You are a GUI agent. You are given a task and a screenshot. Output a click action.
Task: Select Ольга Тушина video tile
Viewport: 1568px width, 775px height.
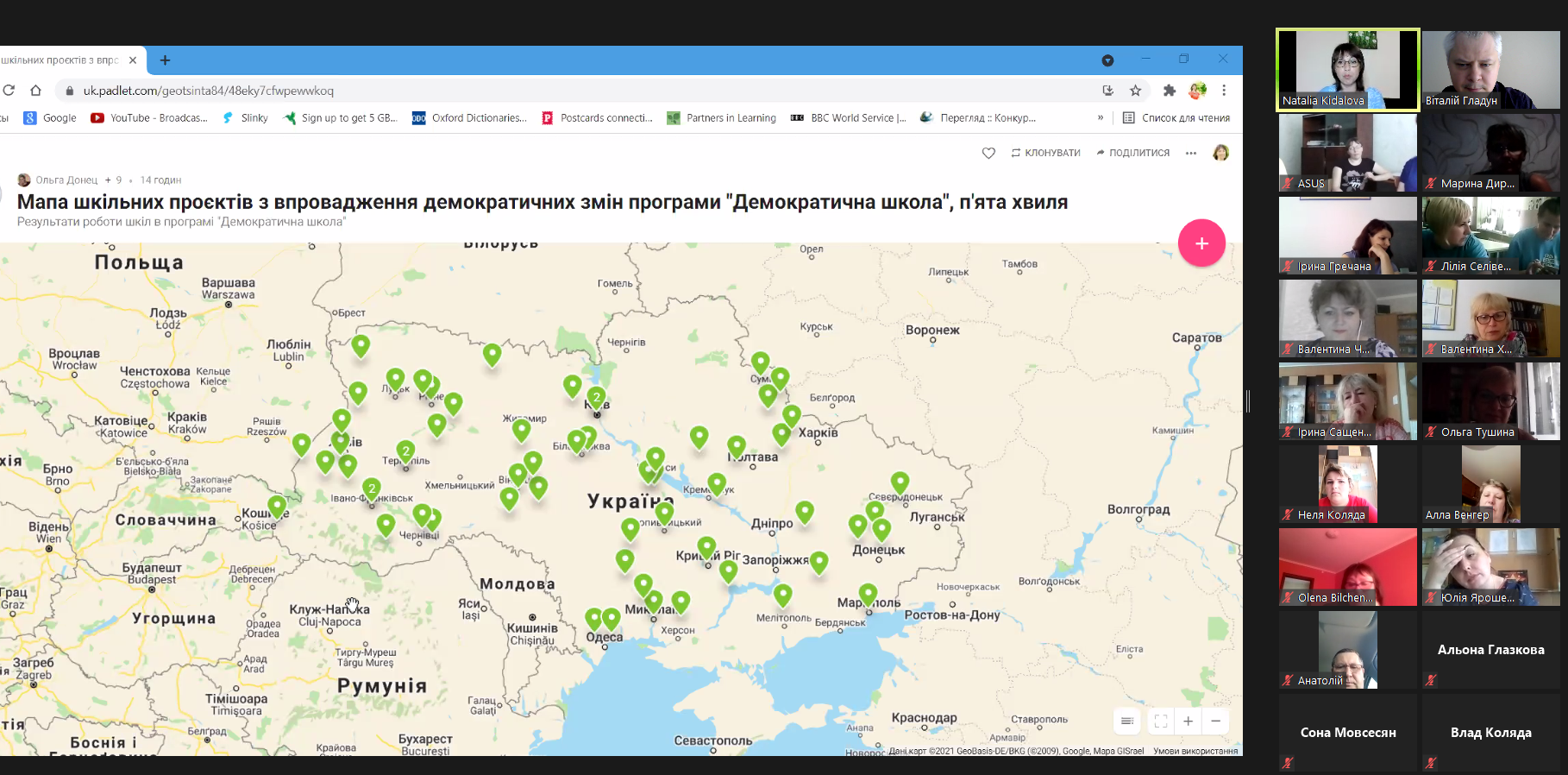[1491, 401]
